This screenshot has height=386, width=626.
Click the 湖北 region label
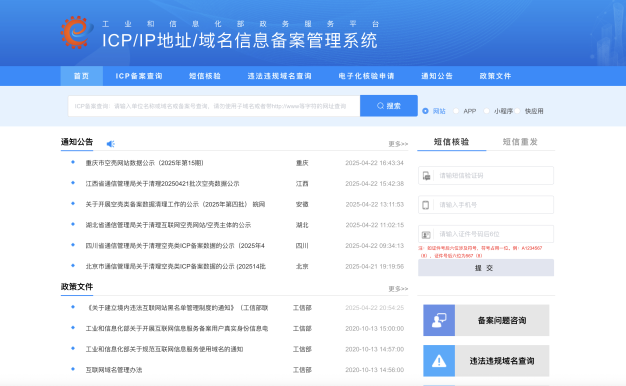click(x=302, y=225)
